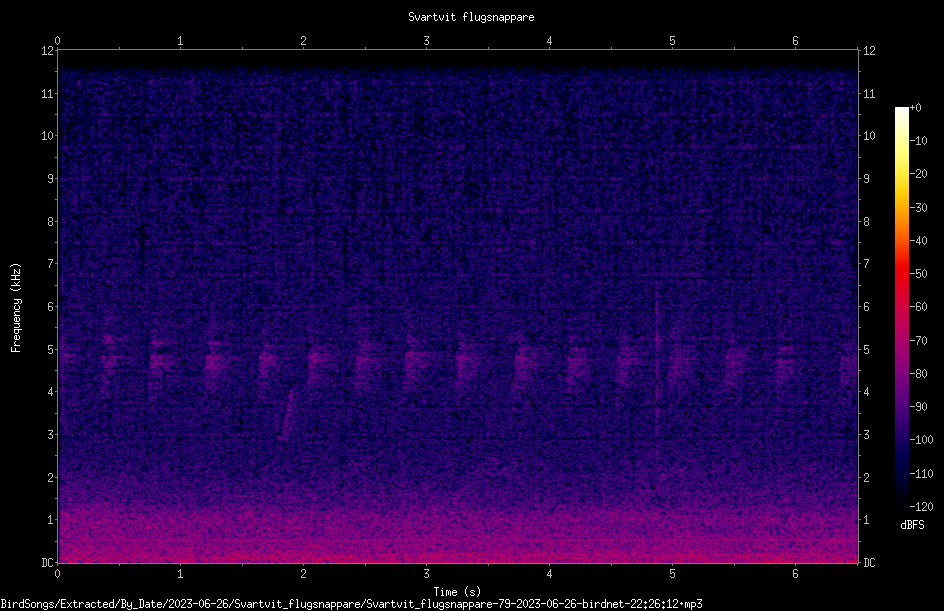Click the 'dBFS' label under color scale
Image resolution: width=944 pixels, height=611 pixels.
(912, 525)
